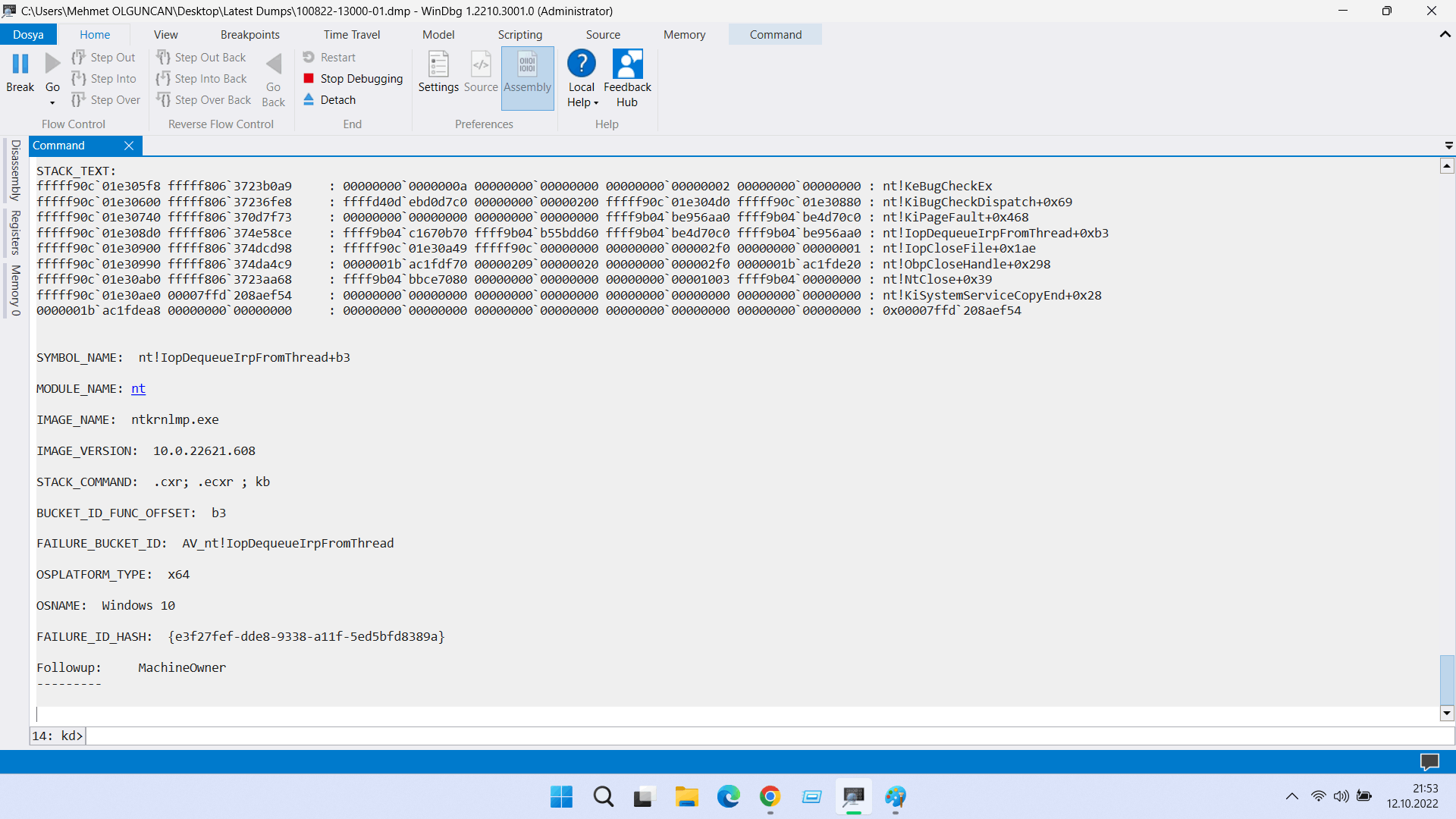
Task: Open the Disassembly side panel tab
Action: coord(15,170)
